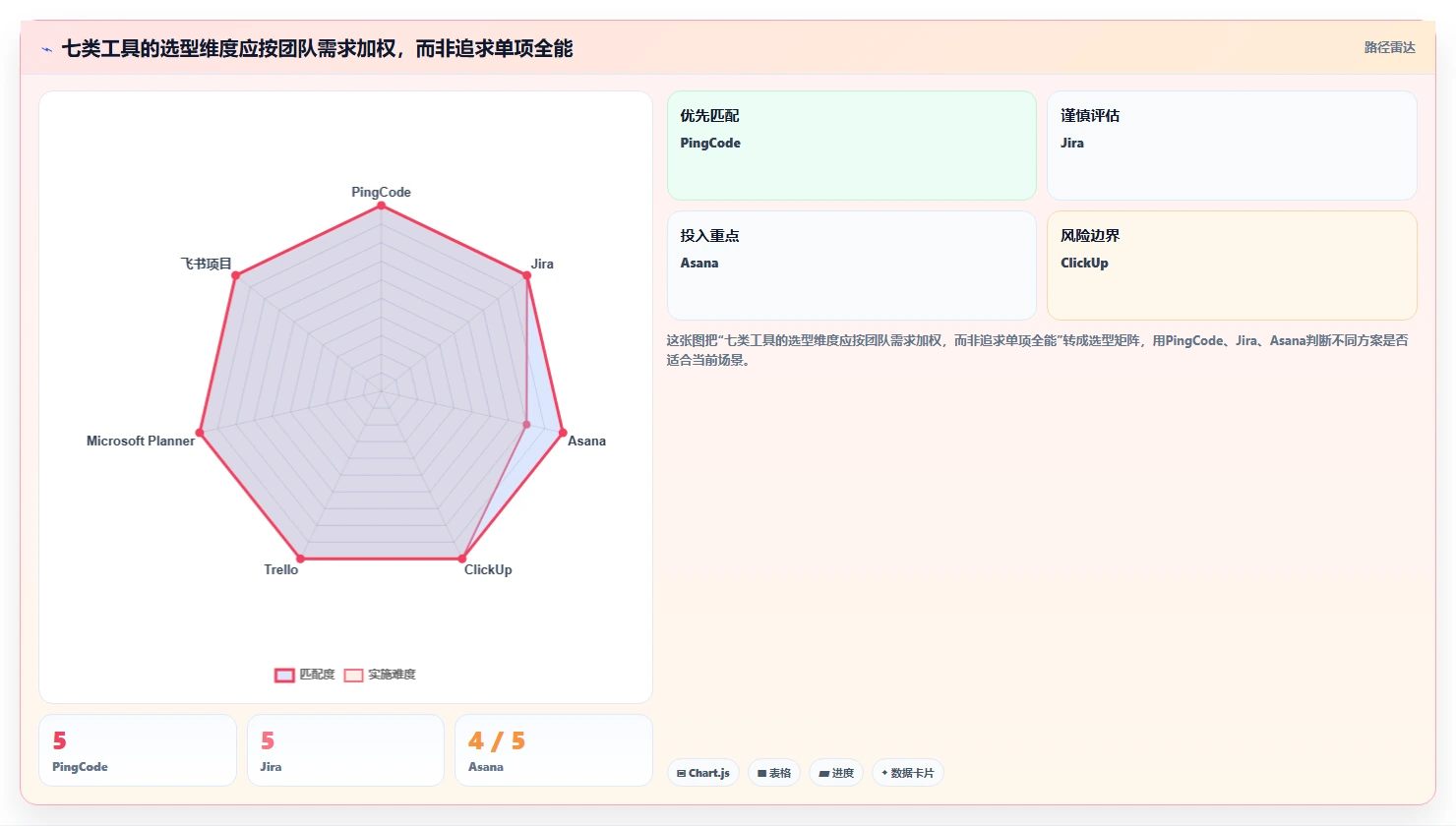Select the 数据卡片 tag
This screenshot has width=1456, height=826.
pos(908,773)
